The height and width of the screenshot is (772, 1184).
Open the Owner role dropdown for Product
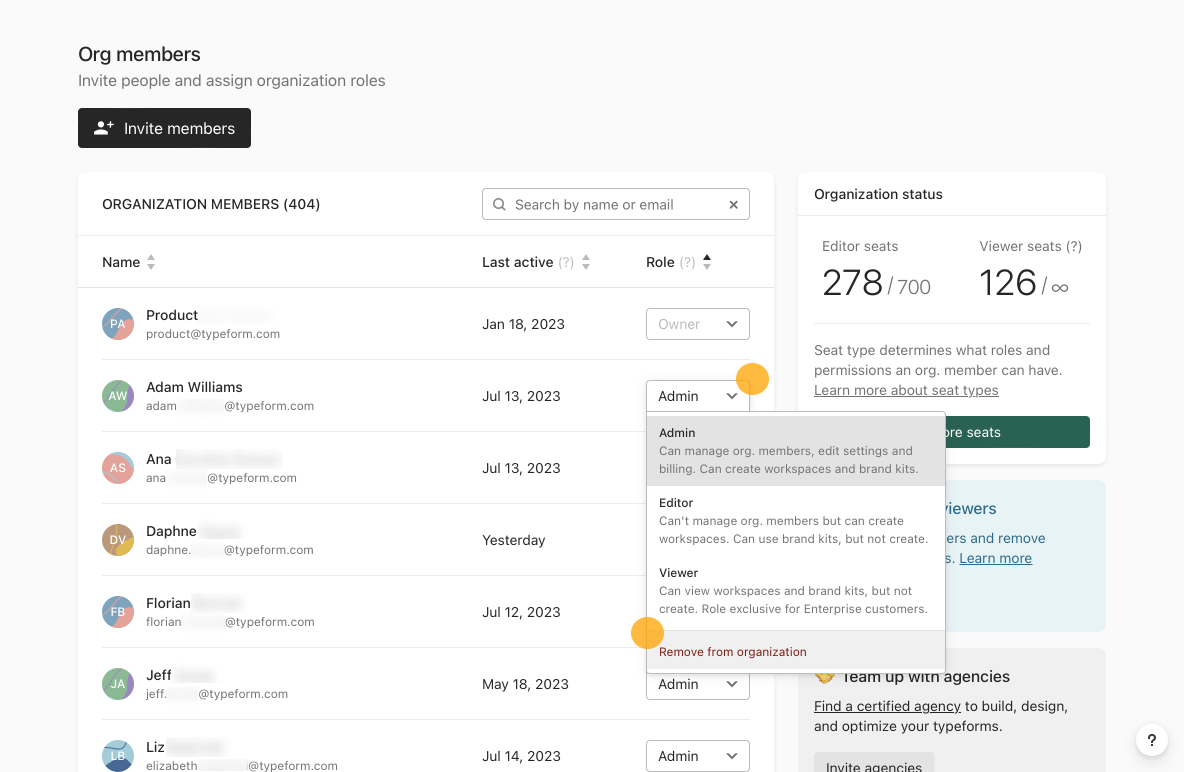pos(698,324)
